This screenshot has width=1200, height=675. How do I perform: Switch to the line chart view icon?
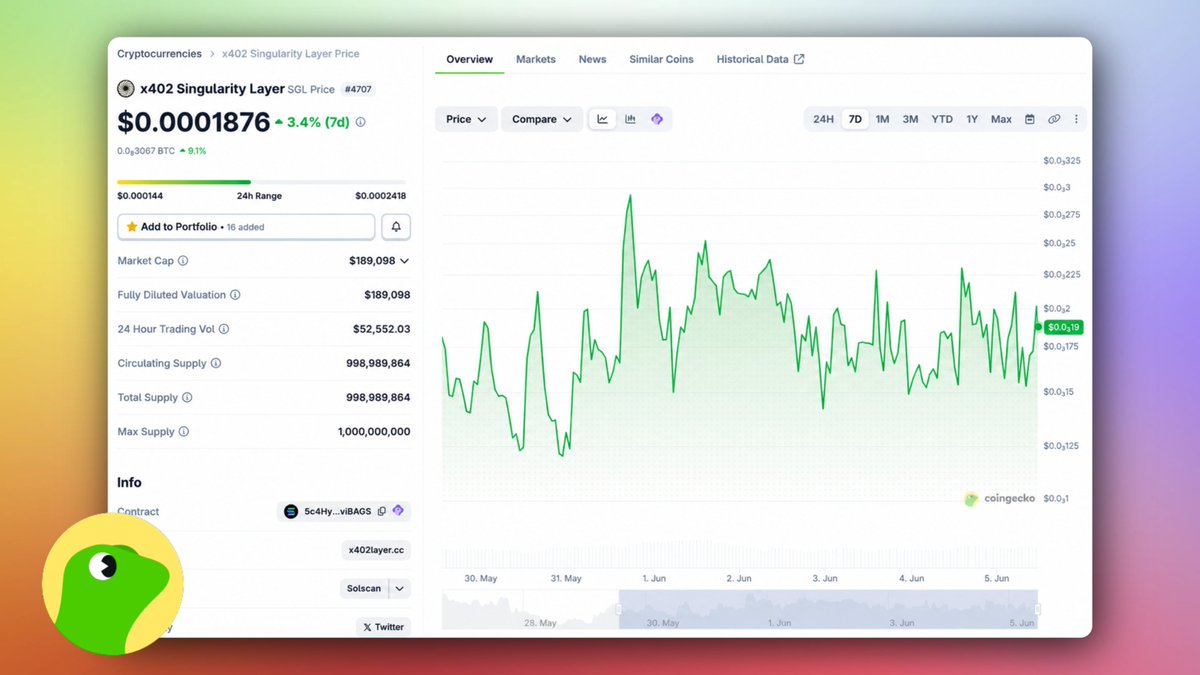pos(603,119)
